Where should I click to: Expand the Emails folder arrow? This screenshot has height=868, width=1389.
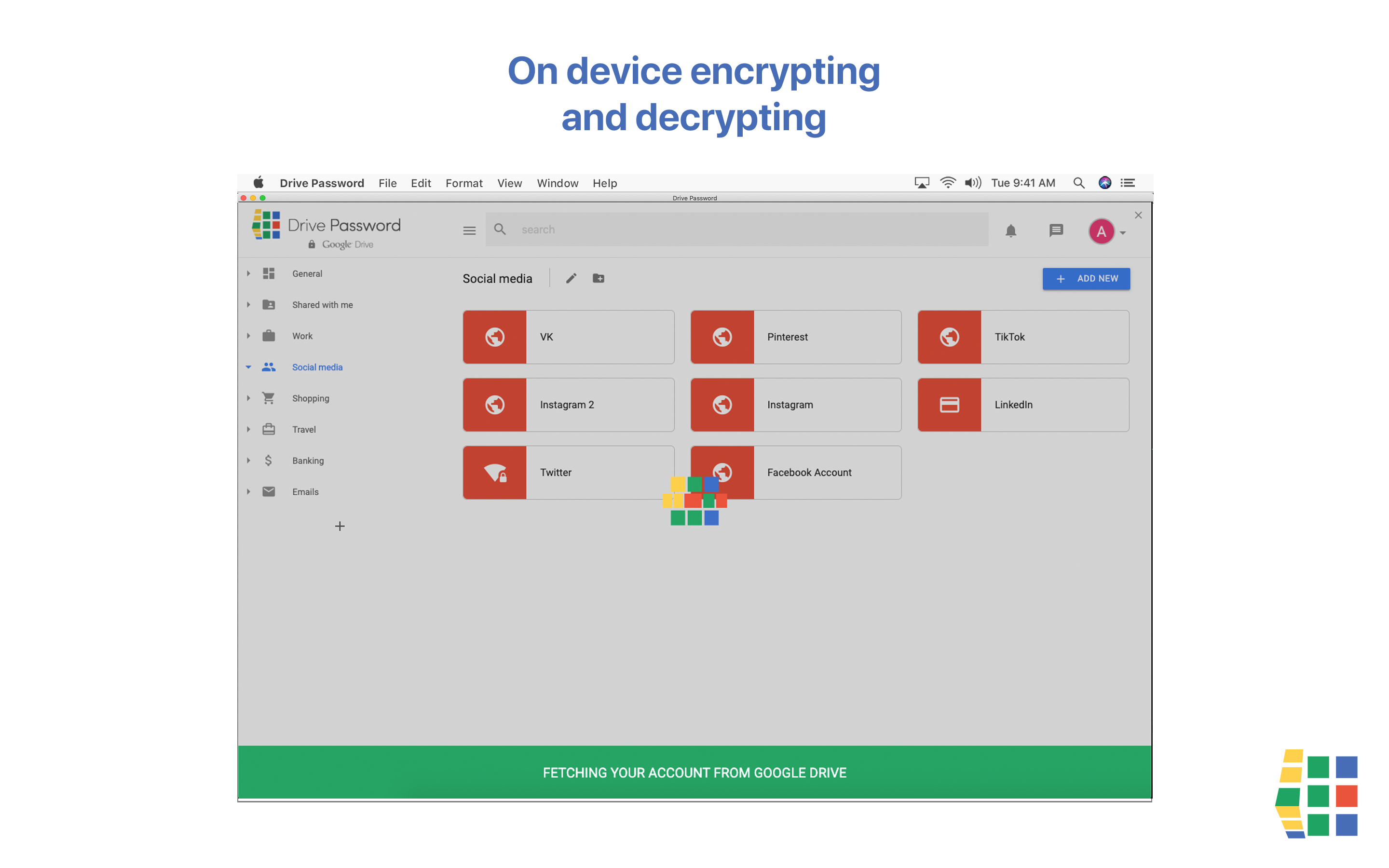pos(248,491)
